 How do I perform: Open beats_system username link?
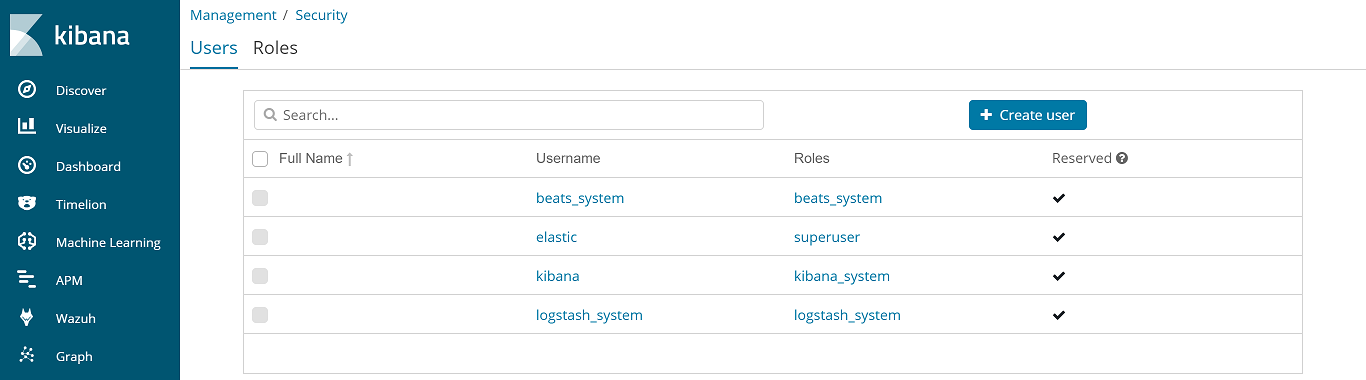580,198
